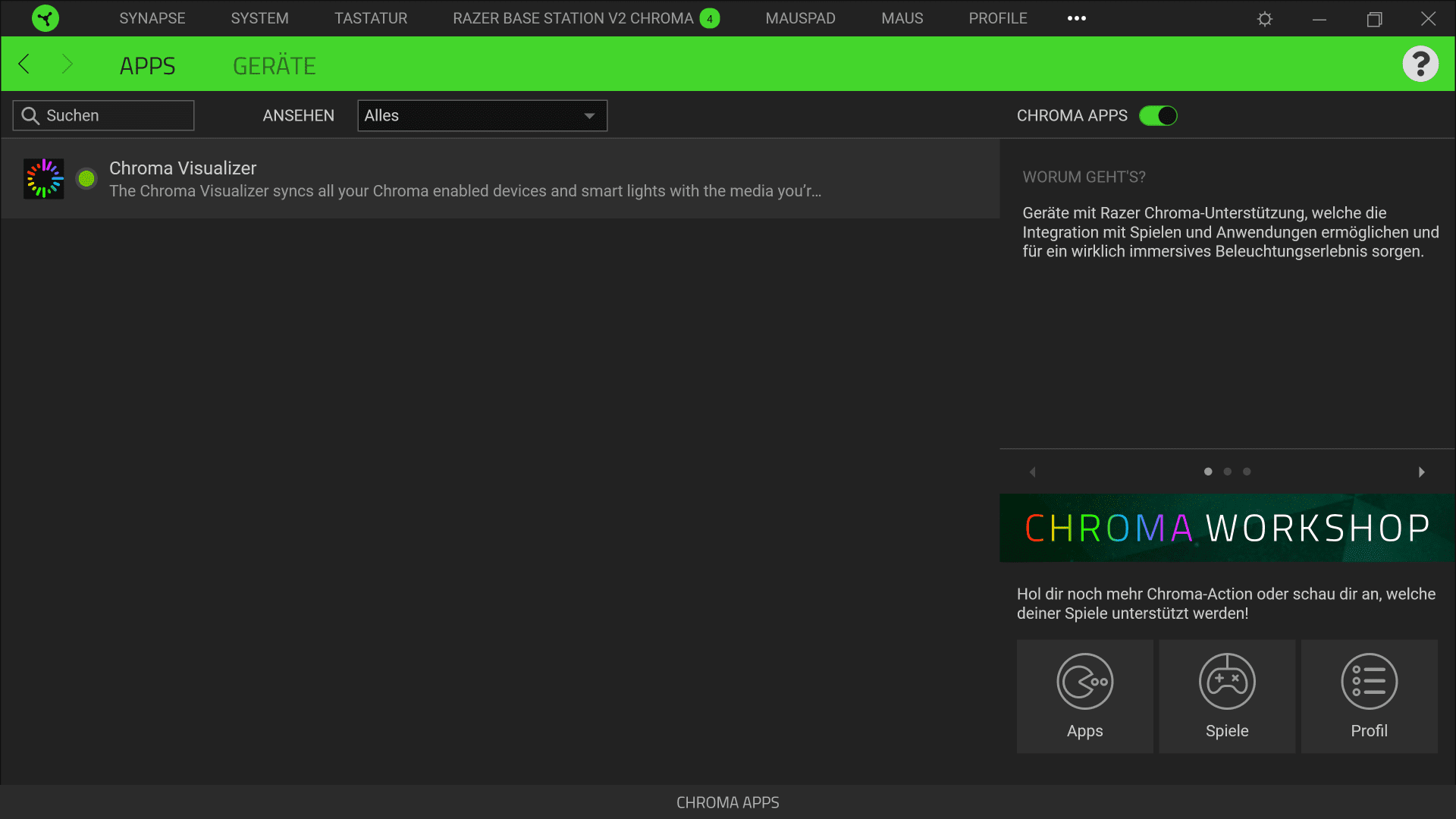The height and width of the screenshot is (819, 1456).
Task: Show next info slide arrow
Action: point(1422,472)
